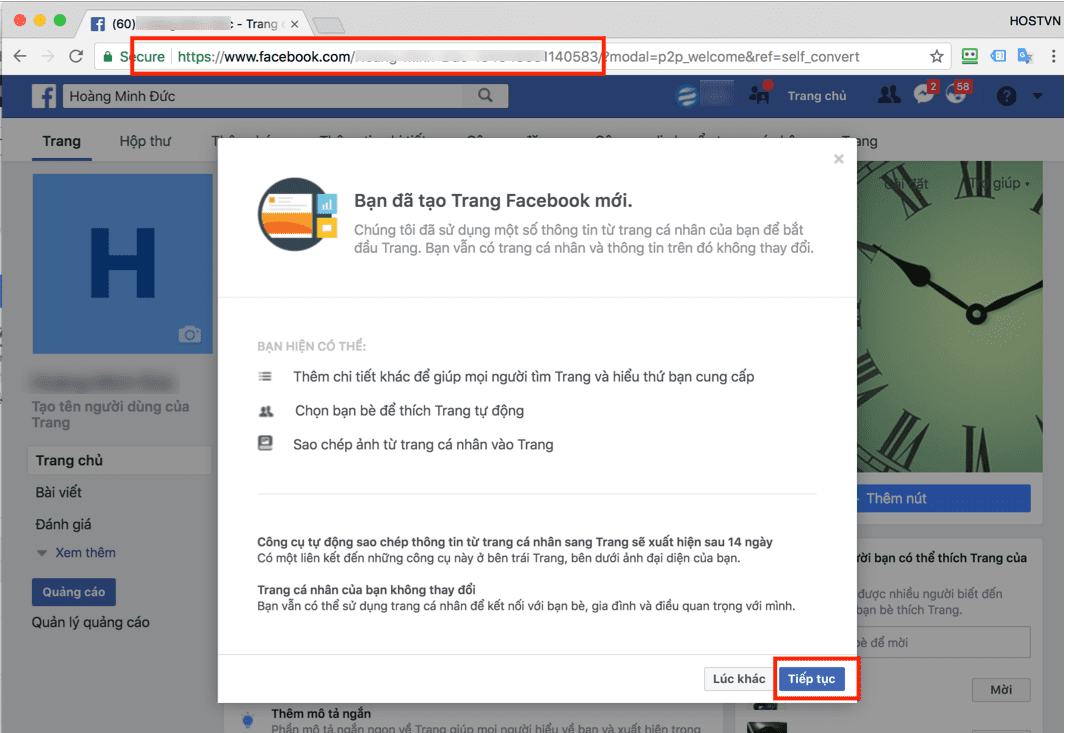Open Quản lý quảng cáo link
The image size is (1065, 733).
pyautogui.click(x=90, y=622)
